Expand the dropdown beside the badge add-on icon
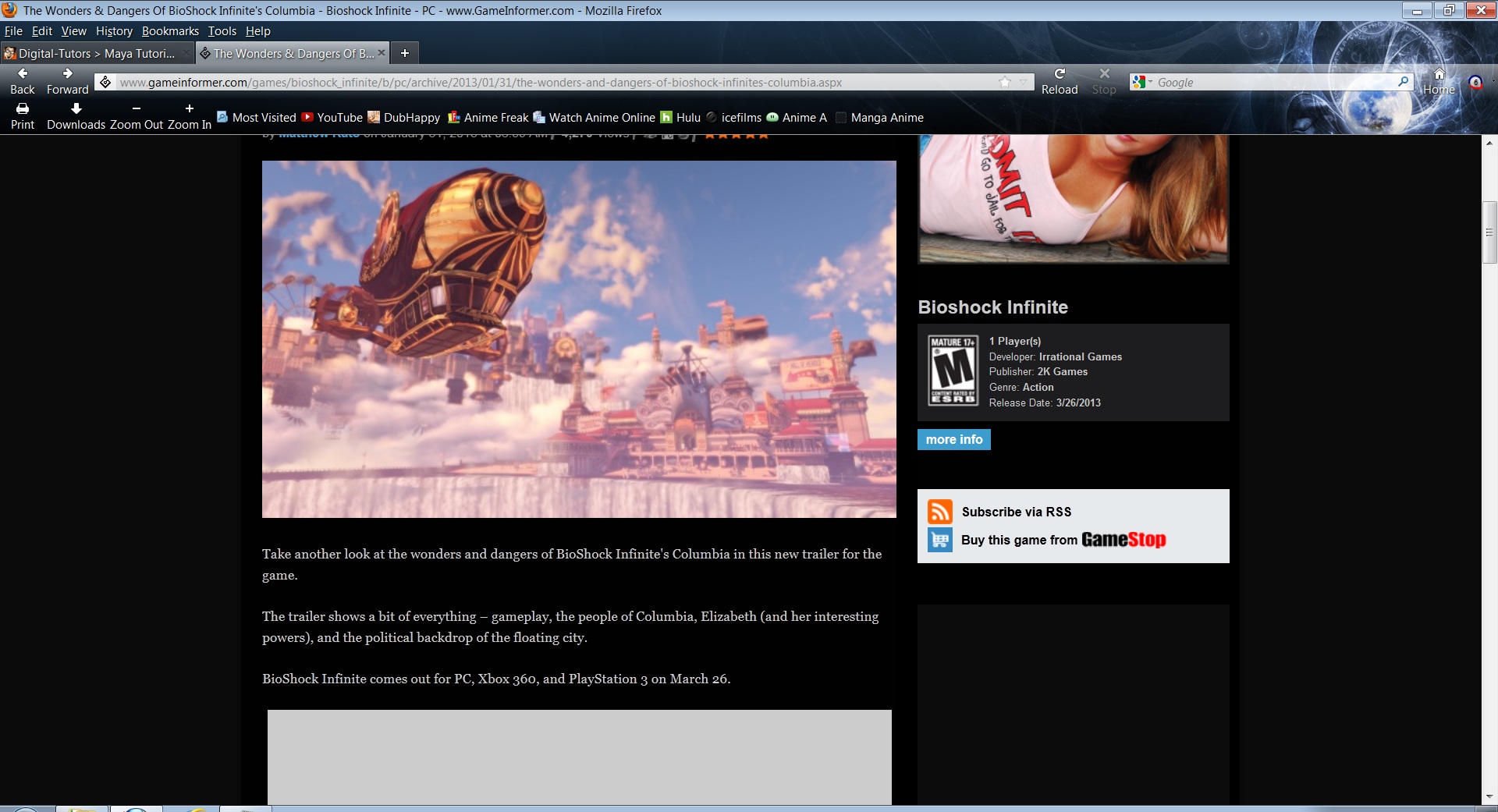1498x812 pixels. (1492, 82)
